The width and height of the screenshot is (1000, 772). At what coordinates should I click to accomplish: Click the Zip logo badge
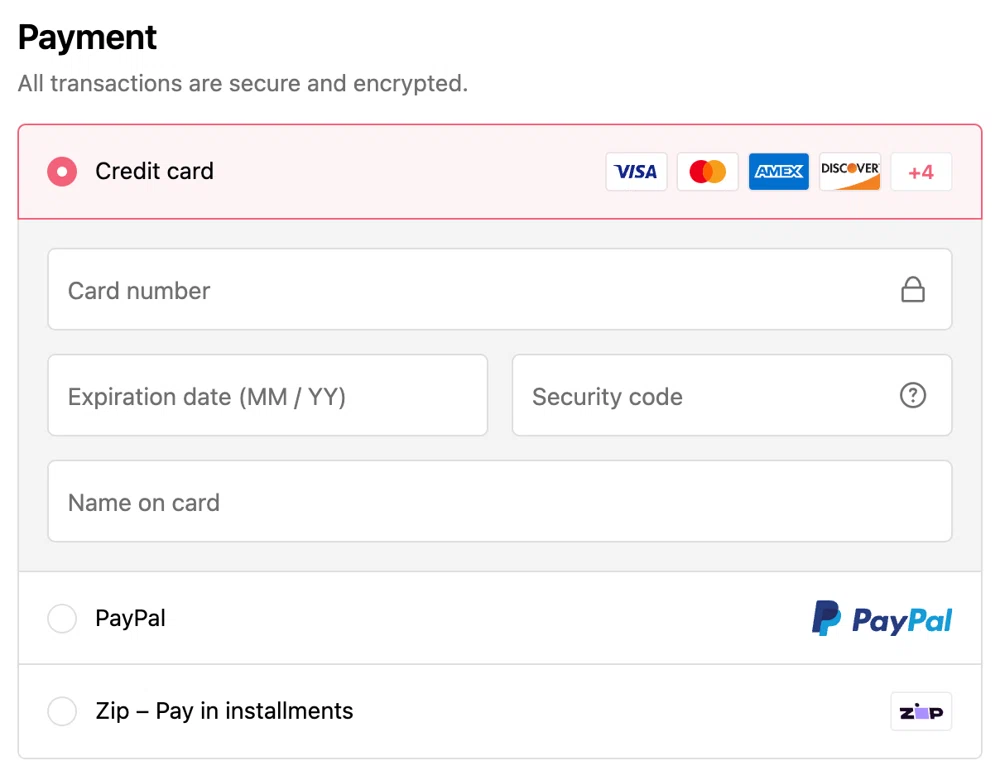921,712
